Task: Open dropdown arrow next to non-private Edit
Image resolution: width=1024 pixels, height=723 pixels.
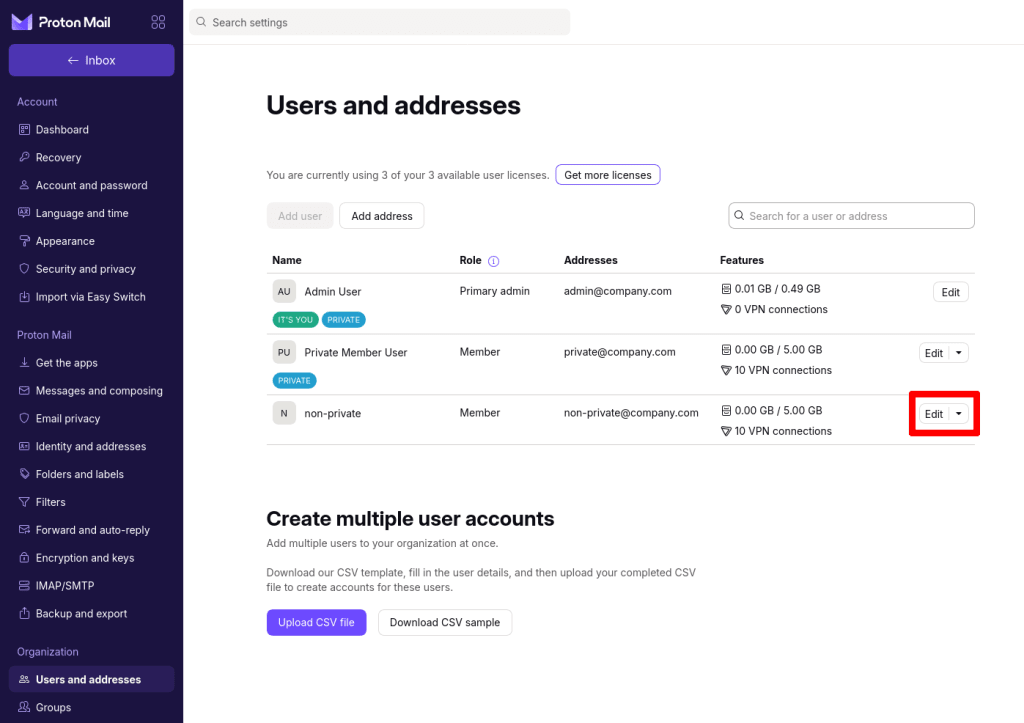Action: point(959,413)
